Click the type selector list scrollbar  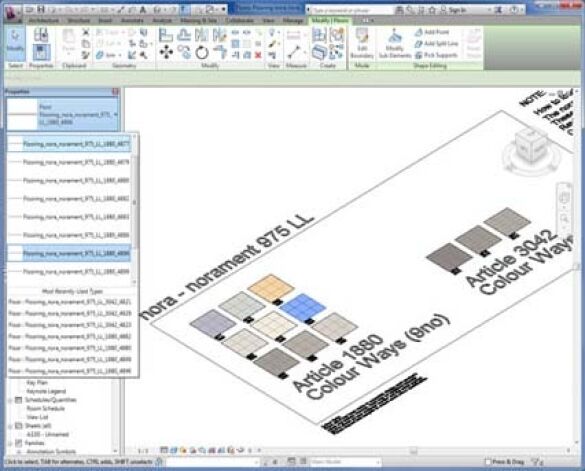pos(134,203)
